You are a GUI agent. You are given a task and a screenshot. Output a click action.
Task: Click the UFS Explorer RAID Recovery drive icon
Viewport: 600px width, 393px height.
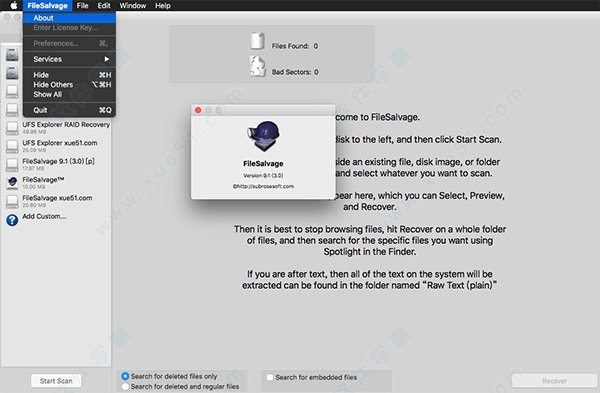tap(12, 128)
